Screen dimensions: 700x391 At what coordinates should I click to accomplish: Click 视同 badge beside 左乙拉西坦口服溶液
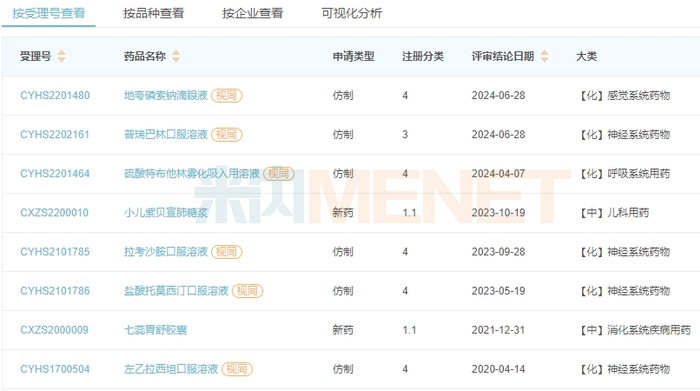point(237,369)
